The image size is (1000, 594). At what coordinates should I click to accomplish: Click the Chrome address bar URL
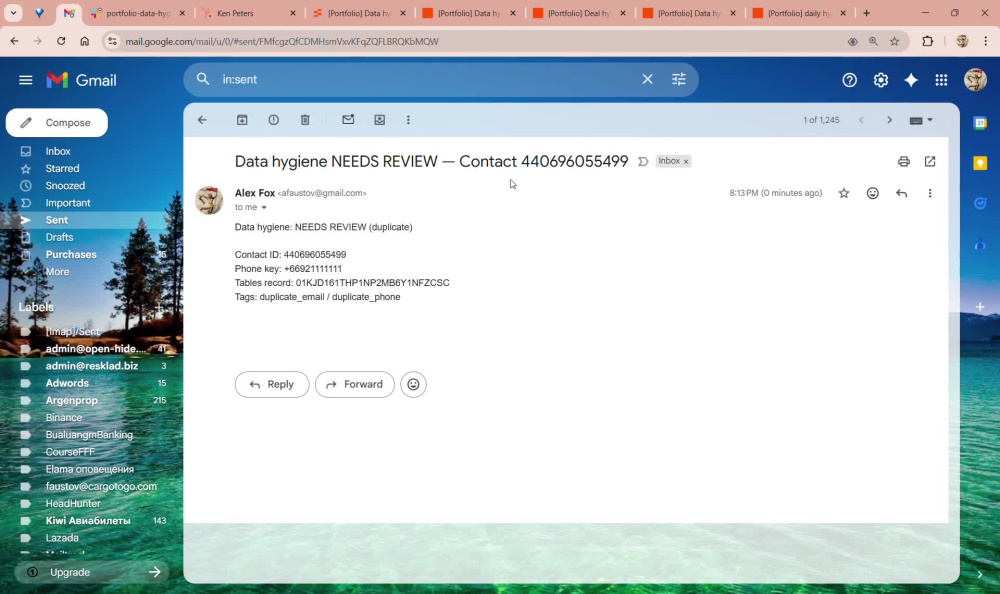[x=282, y=41]
